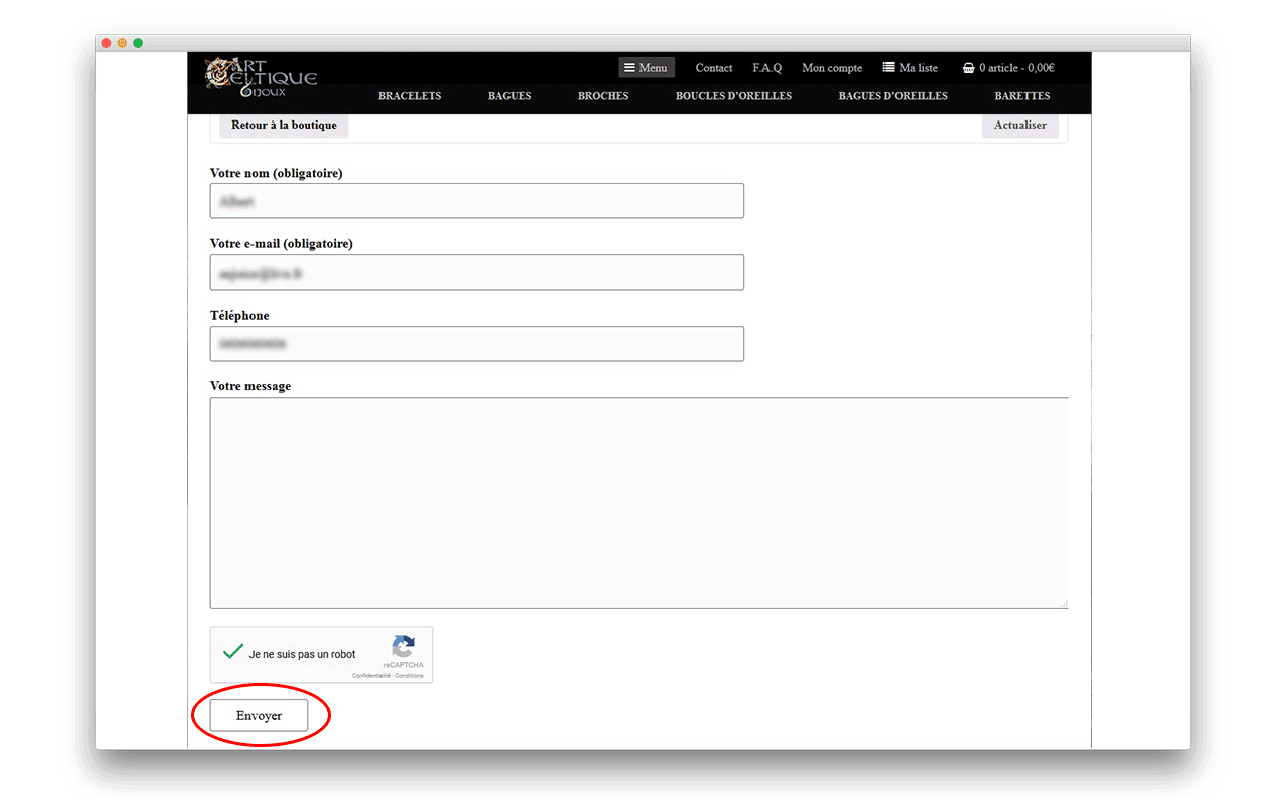Select the Barettes category
Screen dimensions: 1280x800
[1022, 96]
